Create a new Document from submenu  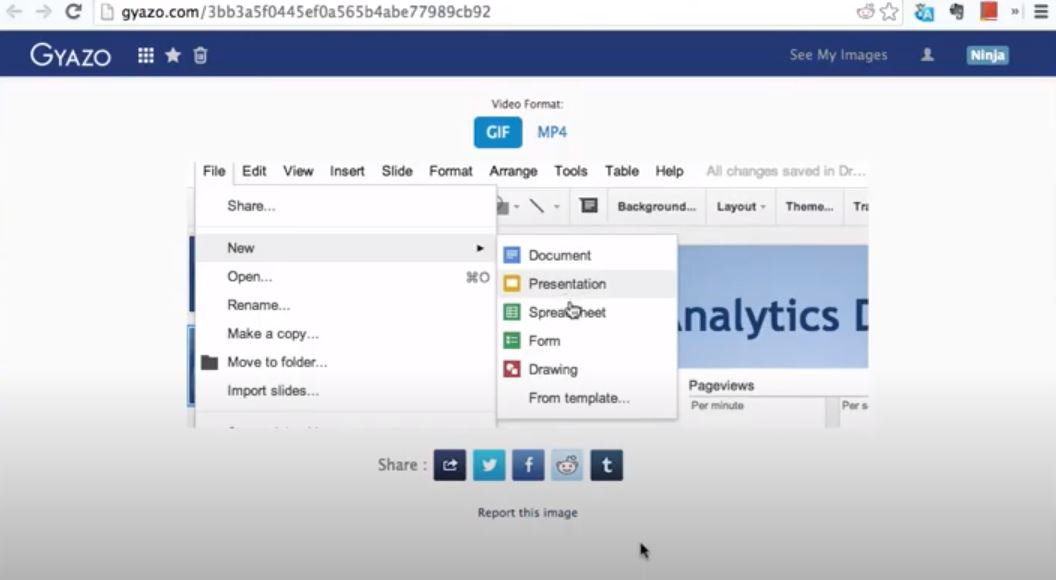point(587,255)
